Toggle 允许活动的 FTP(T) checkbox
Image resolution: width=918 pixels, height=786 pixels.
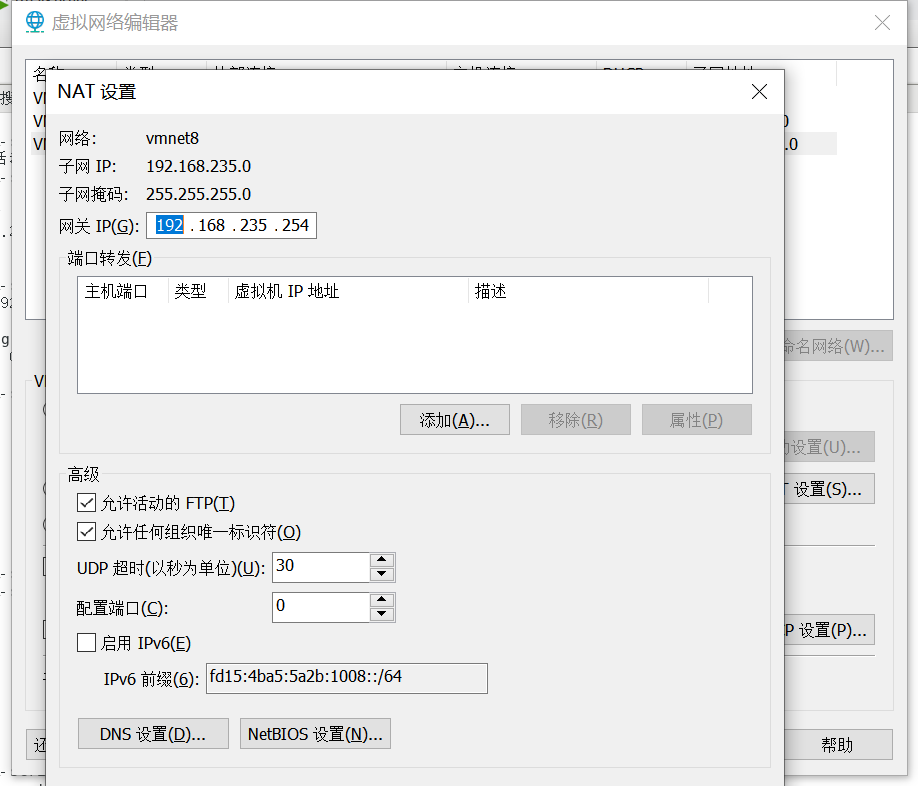pyautogui.click(x=87, y=503)
